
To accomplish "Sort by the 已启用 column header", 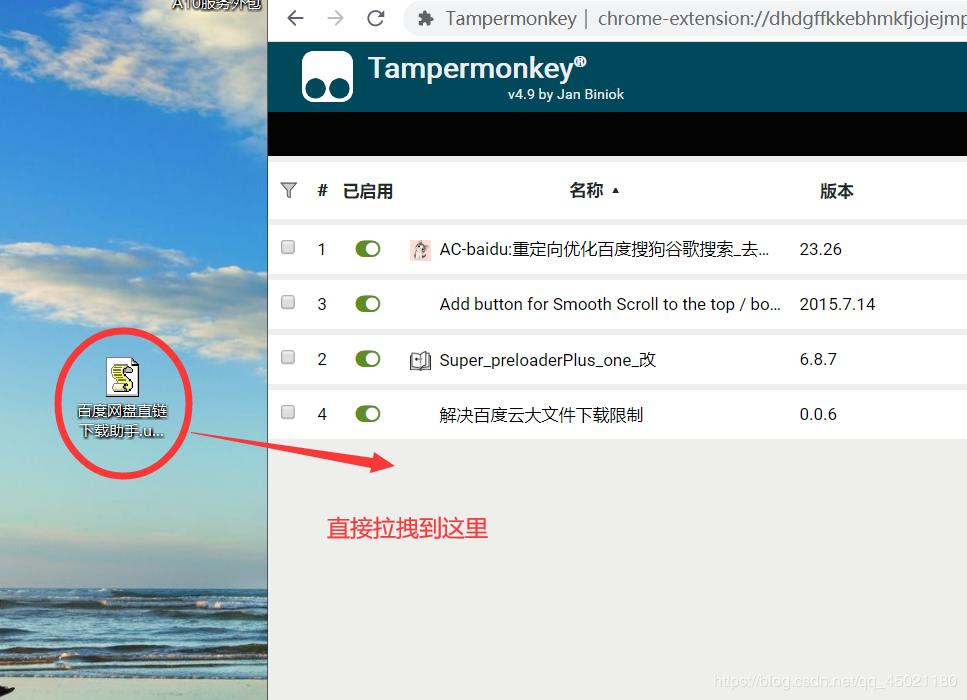I will [x=368, y=191].
